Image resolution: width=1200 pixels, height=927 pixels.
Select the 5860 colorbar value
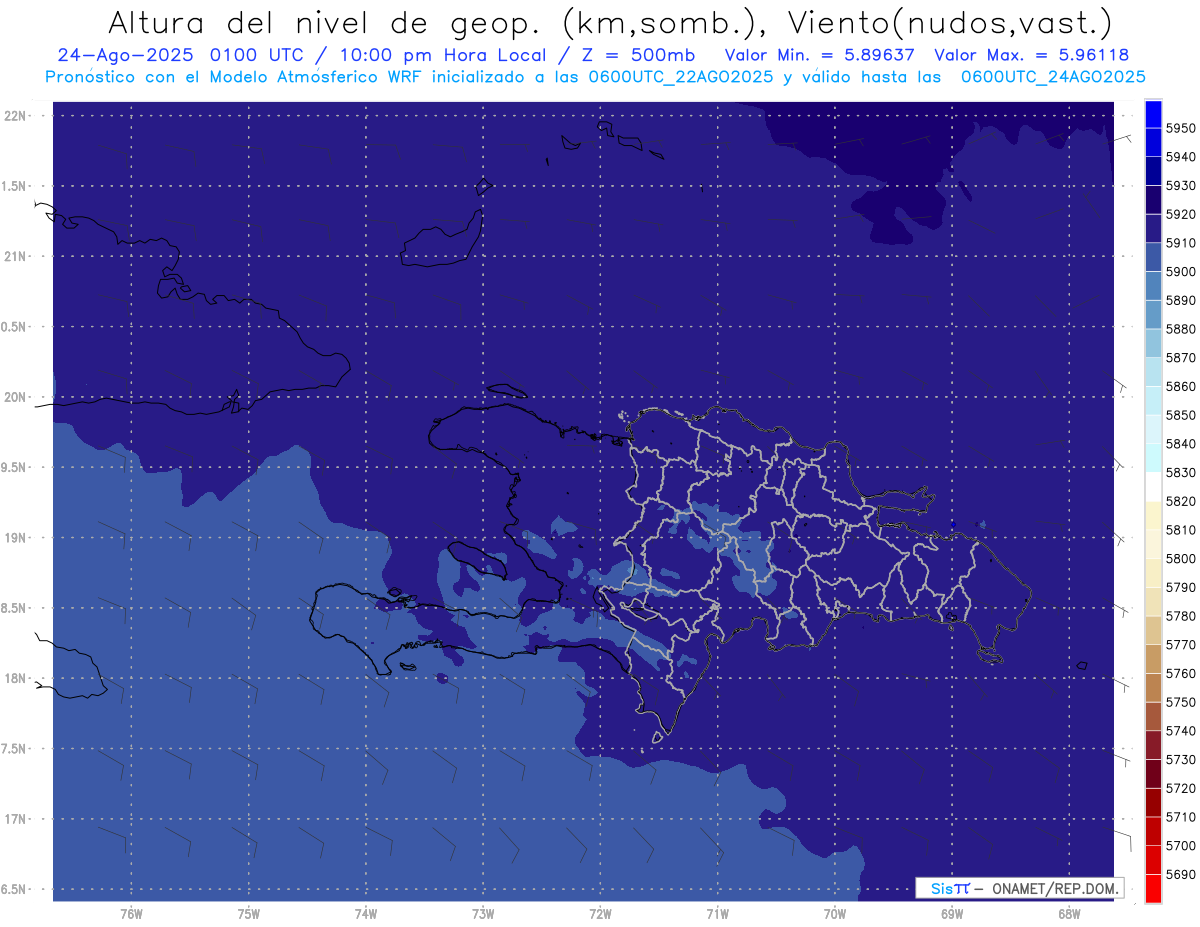(x=1180, y=386)
